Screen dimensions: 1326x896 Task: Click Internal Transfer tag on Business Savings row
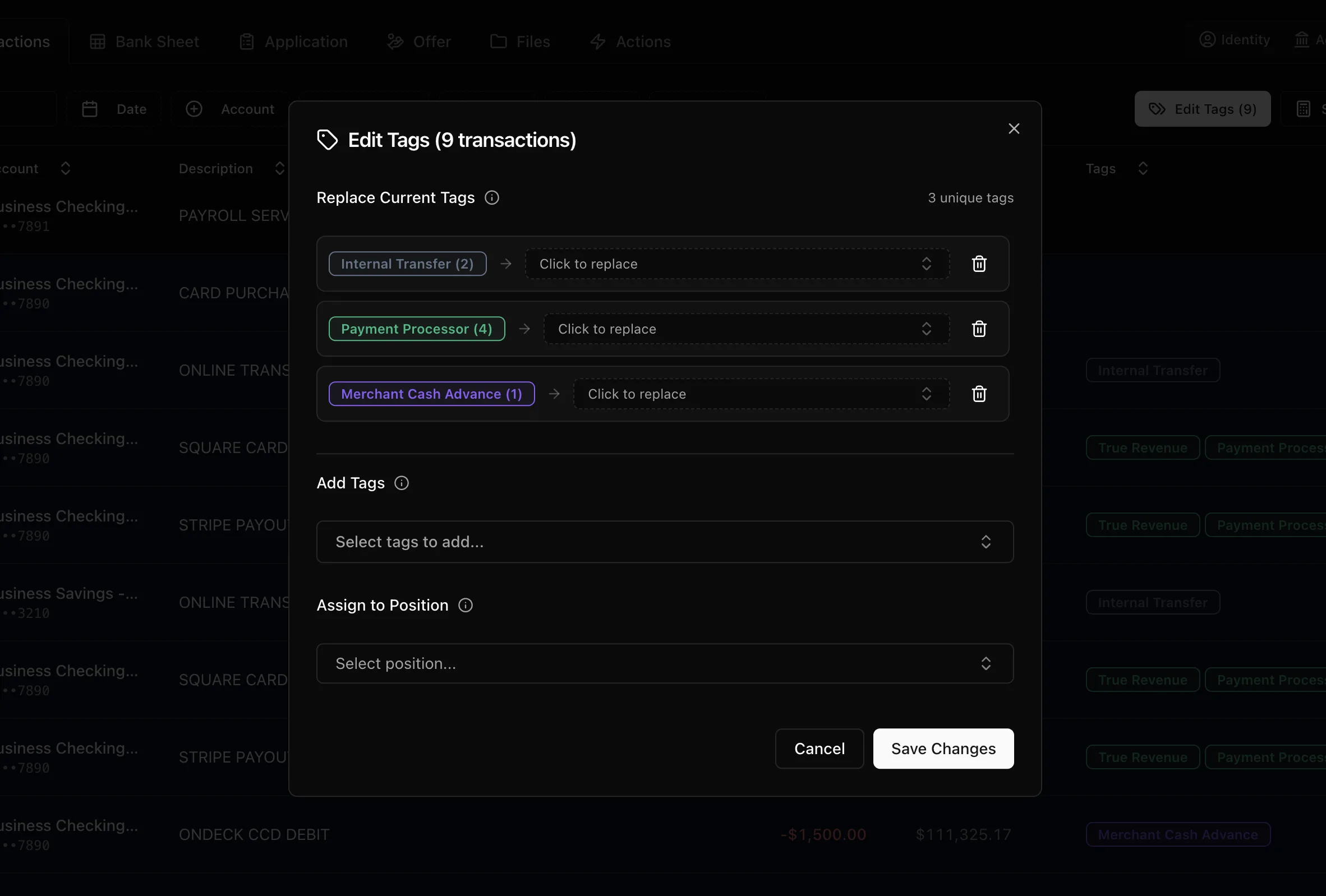(1153, 602)
